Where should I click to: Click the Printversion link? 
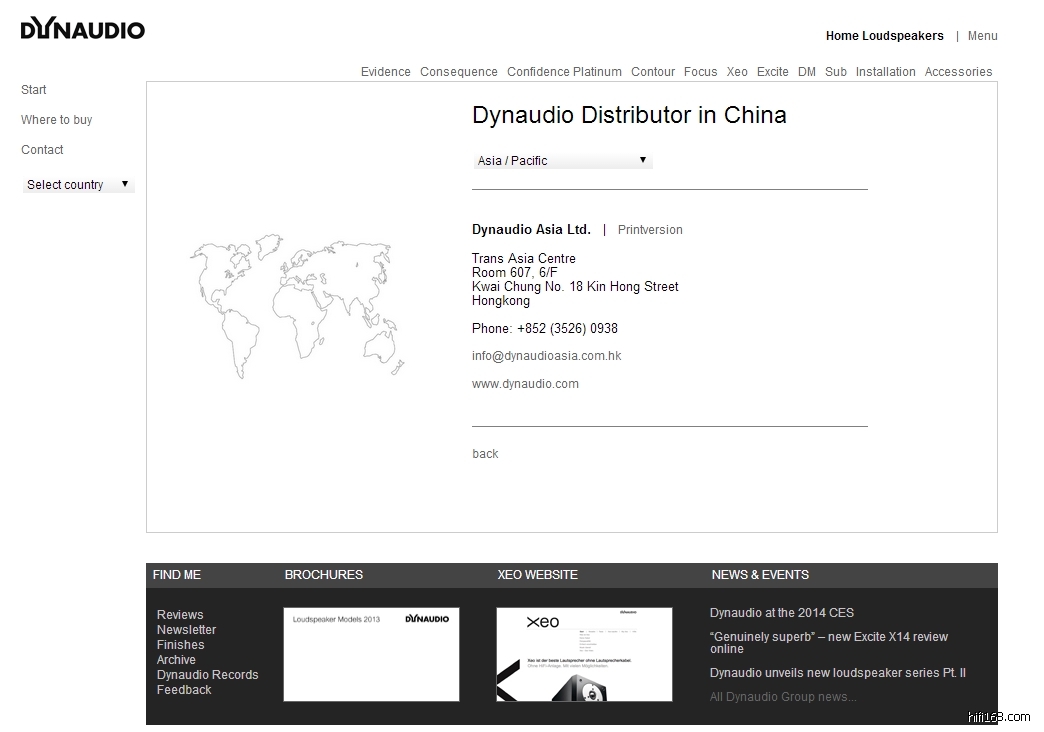(x=650, y=230)
